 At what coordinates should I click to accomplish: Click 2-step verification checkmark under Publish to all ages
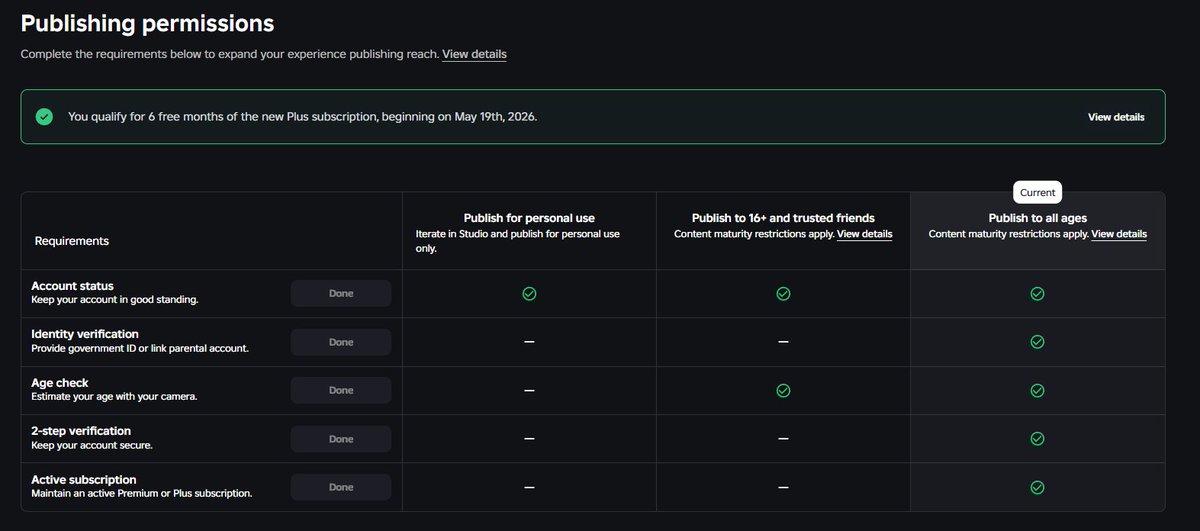click(x=1037, y=439)
